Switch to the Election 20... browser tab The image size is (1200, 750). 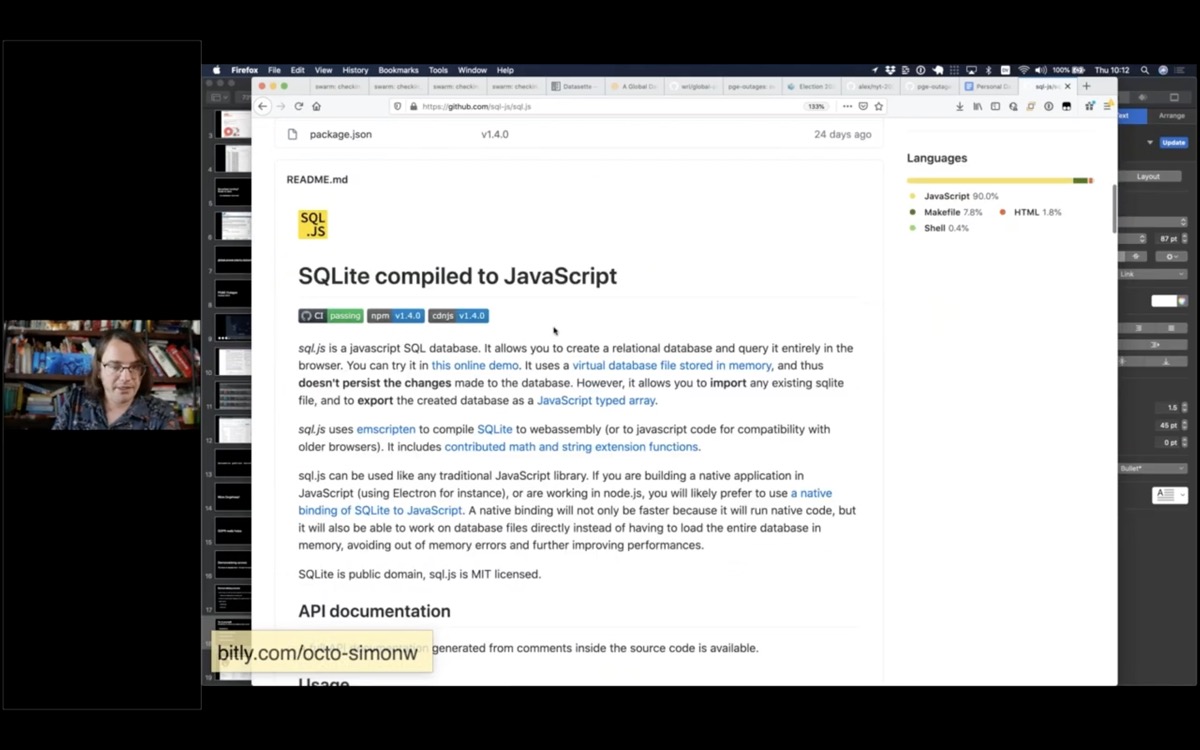pyautogui.click(x=811, y=87)
